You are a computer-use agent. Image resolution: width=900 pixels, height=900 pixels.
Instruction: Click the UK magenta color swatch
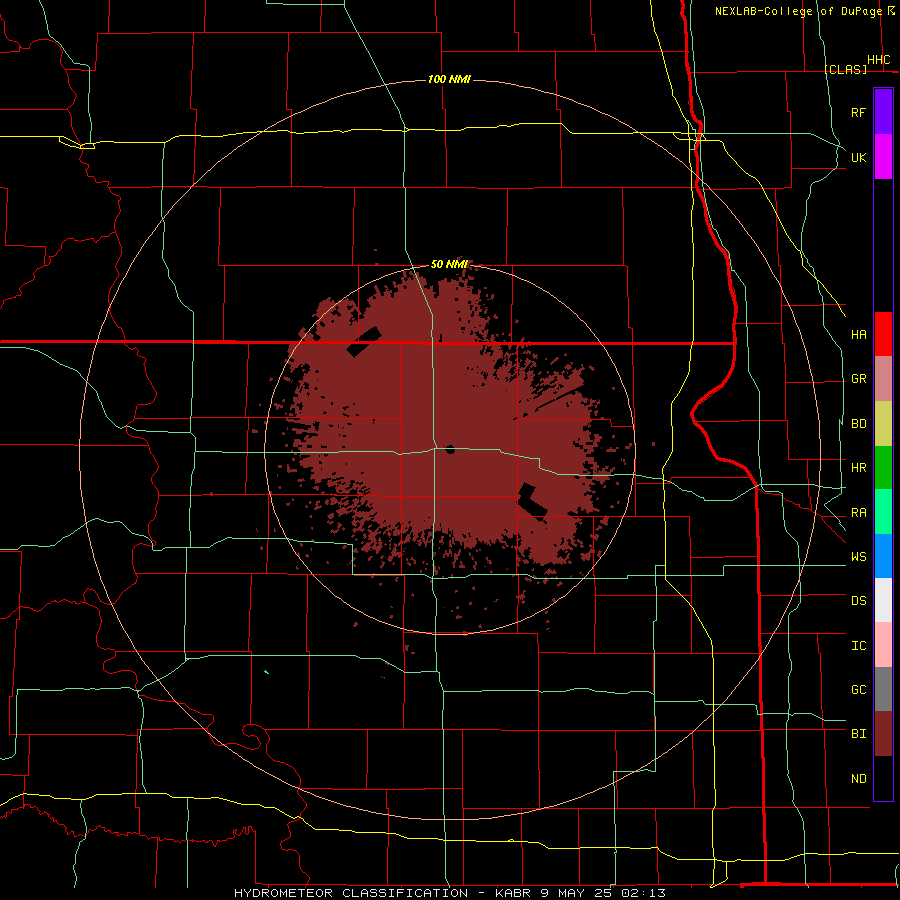883,157
